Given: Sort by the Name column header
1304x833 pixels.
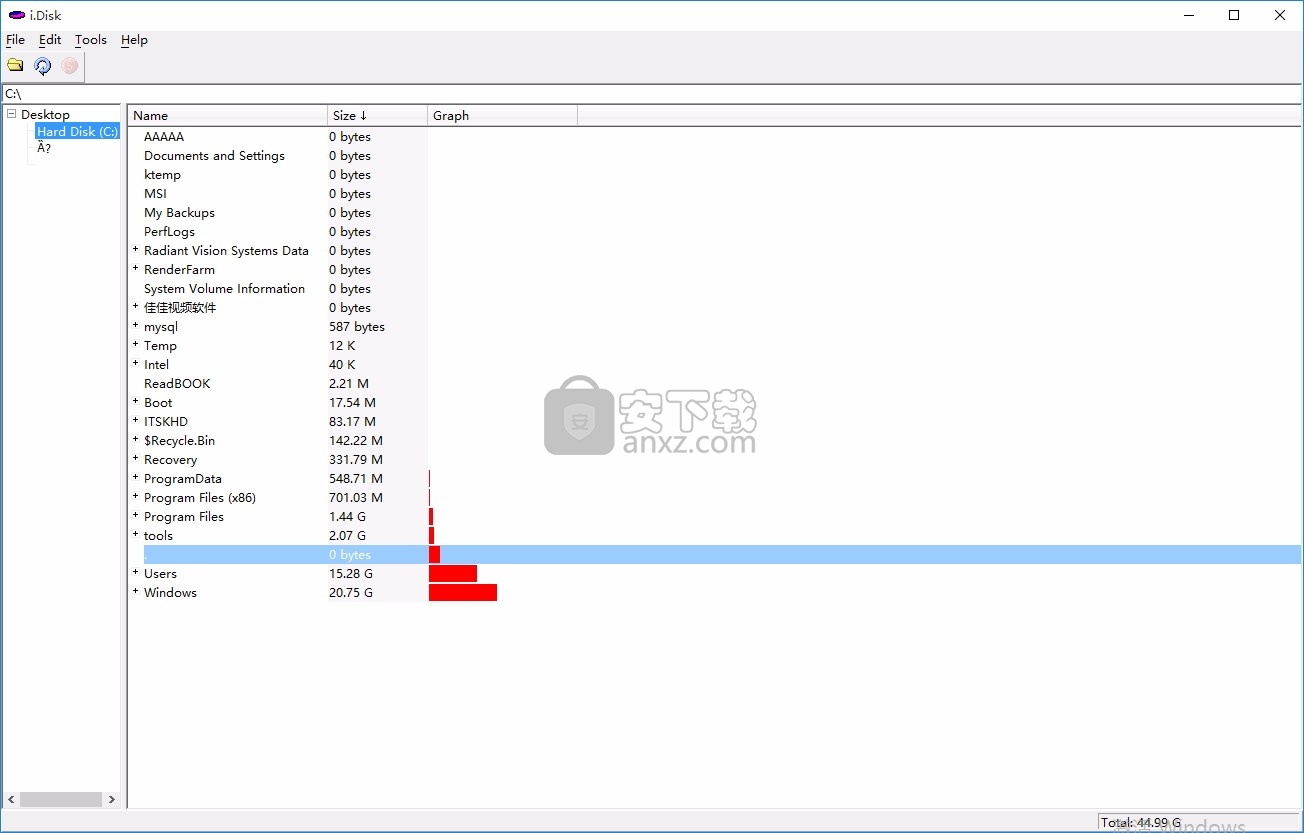Looking at the screenshot, I should pos(228,115).
